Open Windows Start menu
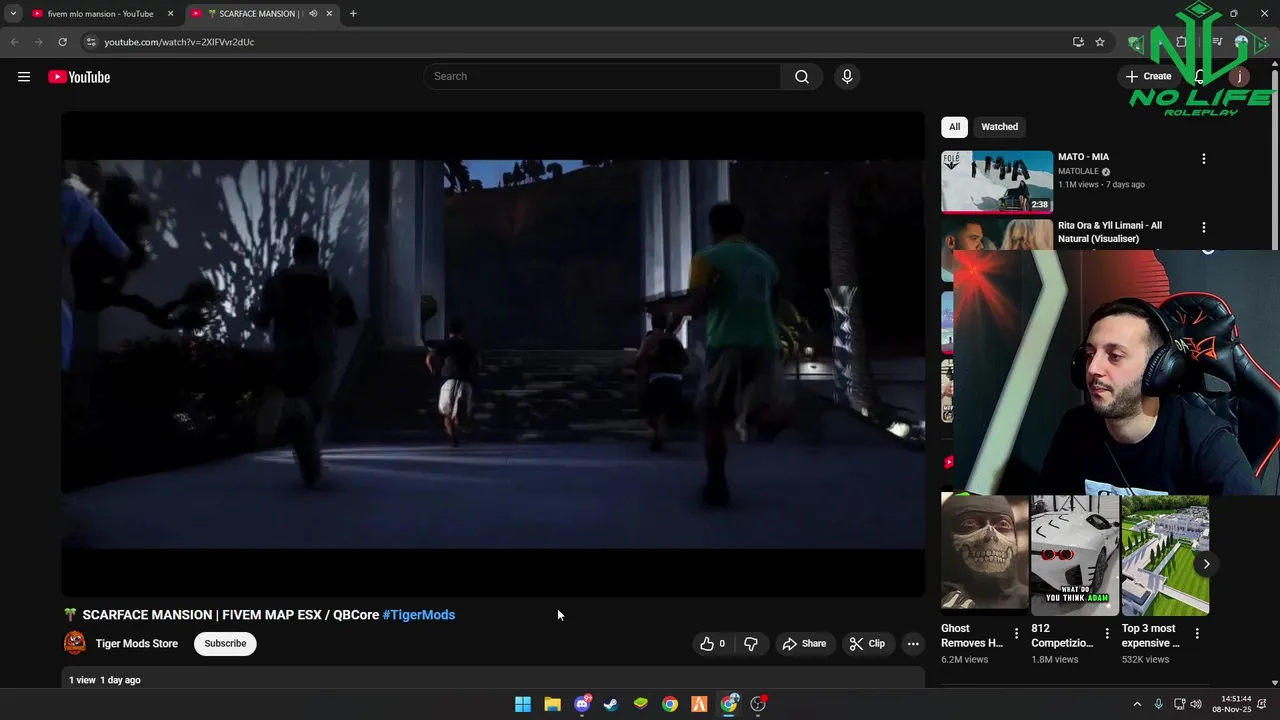 [x=523, y=704]
